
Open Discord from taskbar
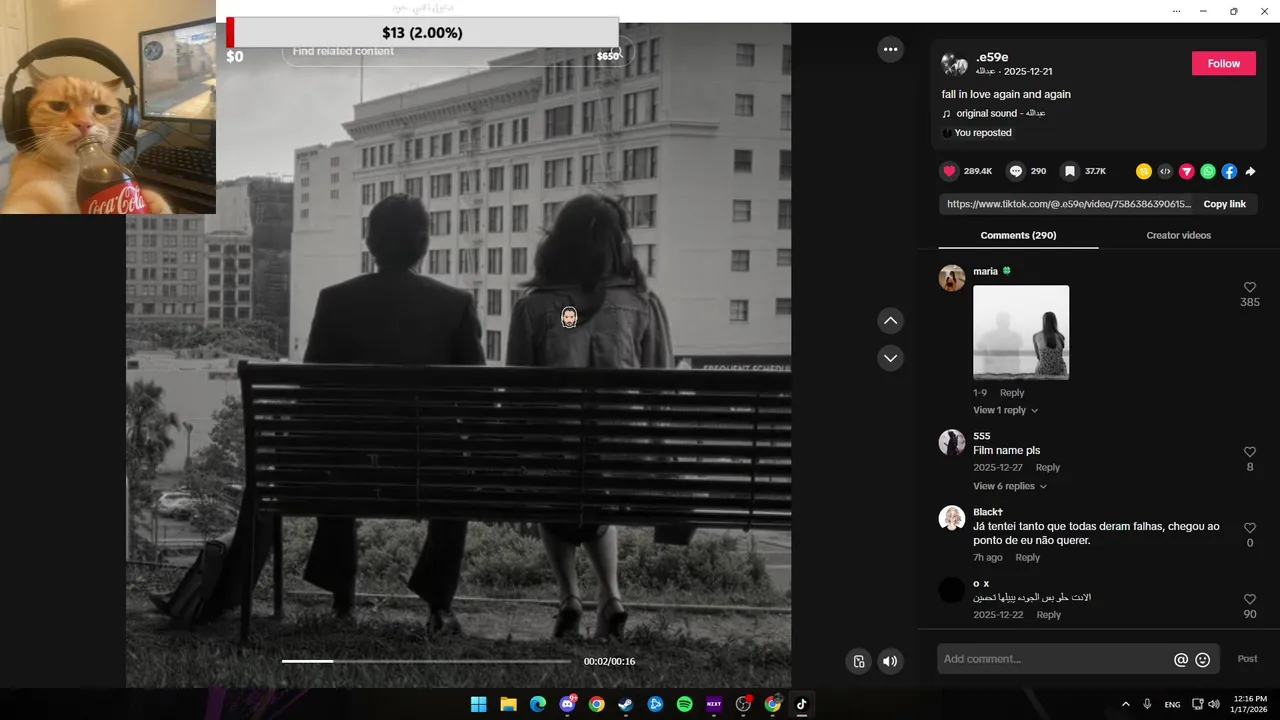pyautogui.click(x=567, y=704)
